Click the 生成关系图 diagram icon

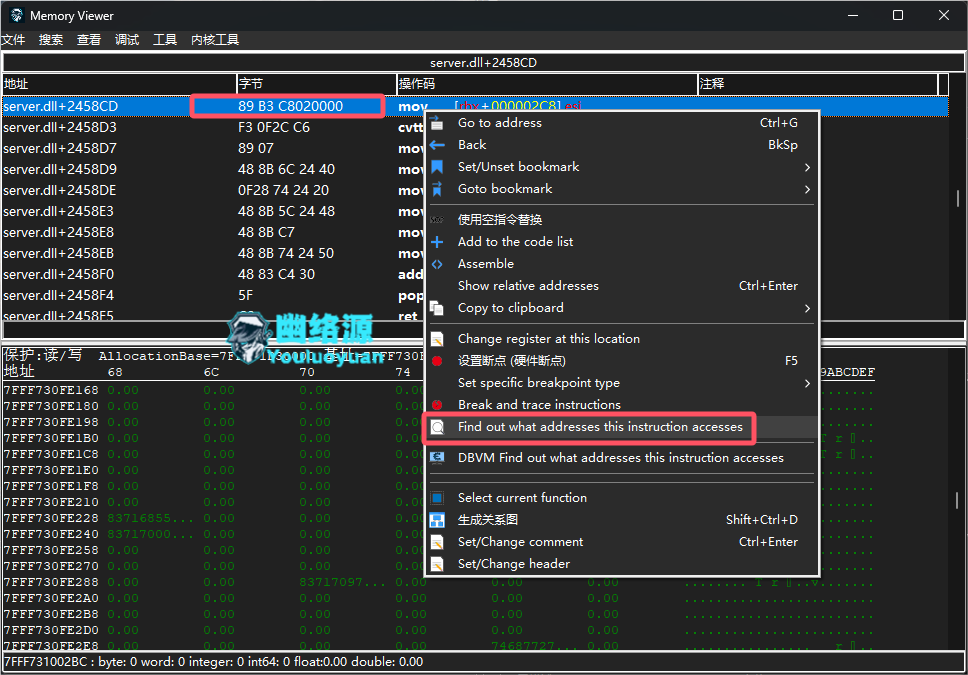437,520
